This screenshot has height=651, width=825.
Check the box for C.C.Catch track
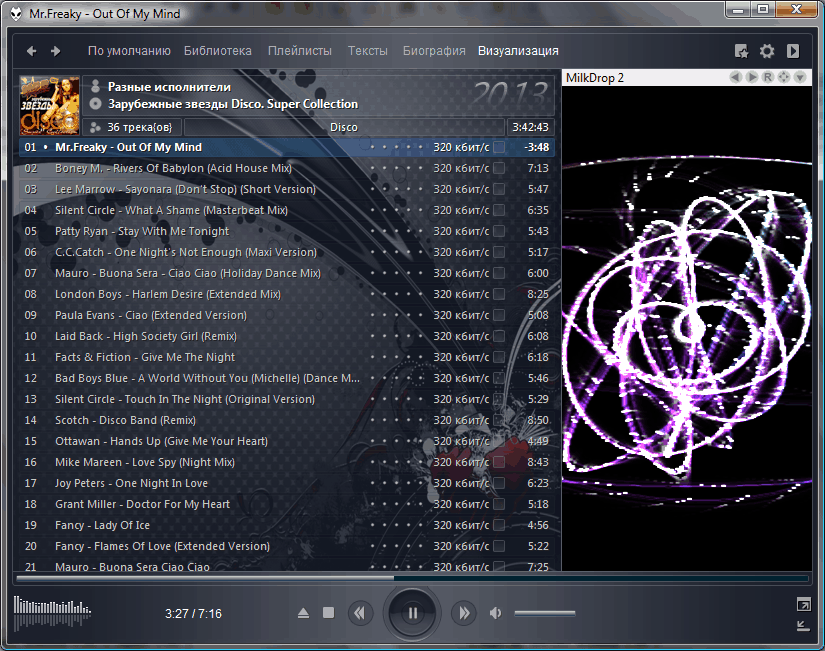click(x=499, y=253)
